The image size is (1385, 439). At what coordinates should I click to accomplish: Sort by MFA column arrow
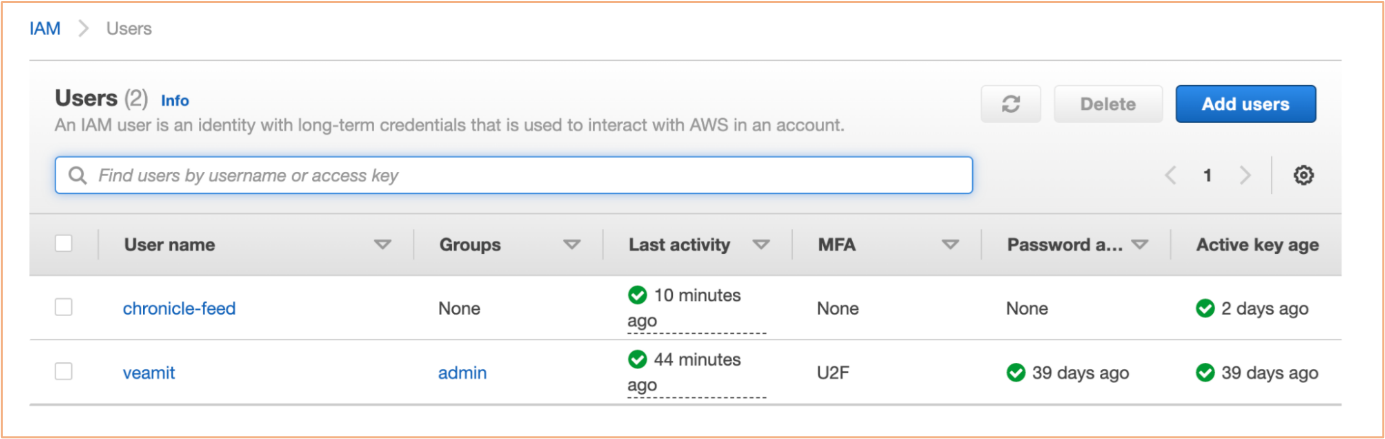pos(950,245)
